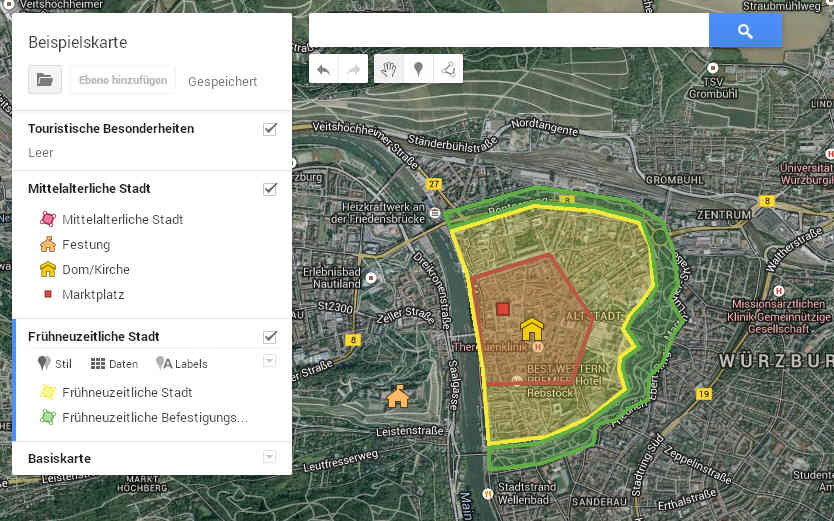Click the Ebene hinzufügen button
This screenshot has width=834, height=521.
point(123,80)
